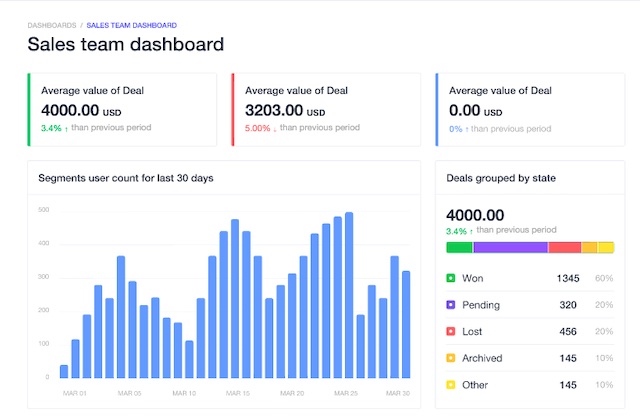Select the orange Archived segment of bar
Screen dimensions: 640x420
(589, 247)
